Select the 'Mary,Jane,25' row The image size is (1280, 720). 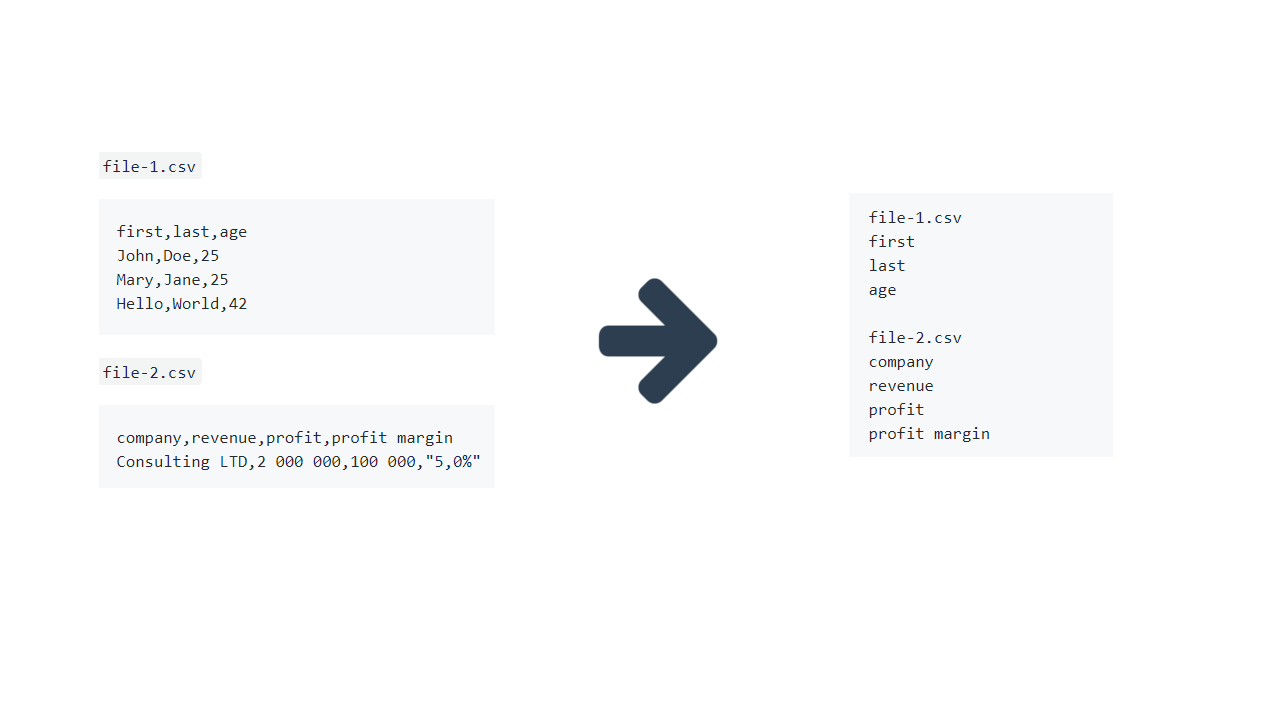pyautogui.click(x=173, y=280)
